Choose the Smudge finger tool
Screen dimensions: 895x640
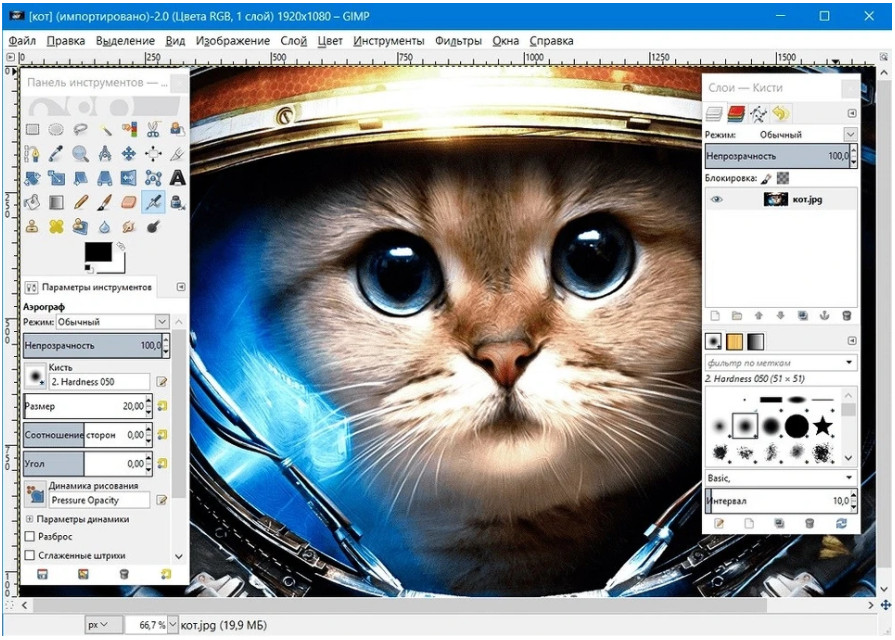tap(129, 227)
